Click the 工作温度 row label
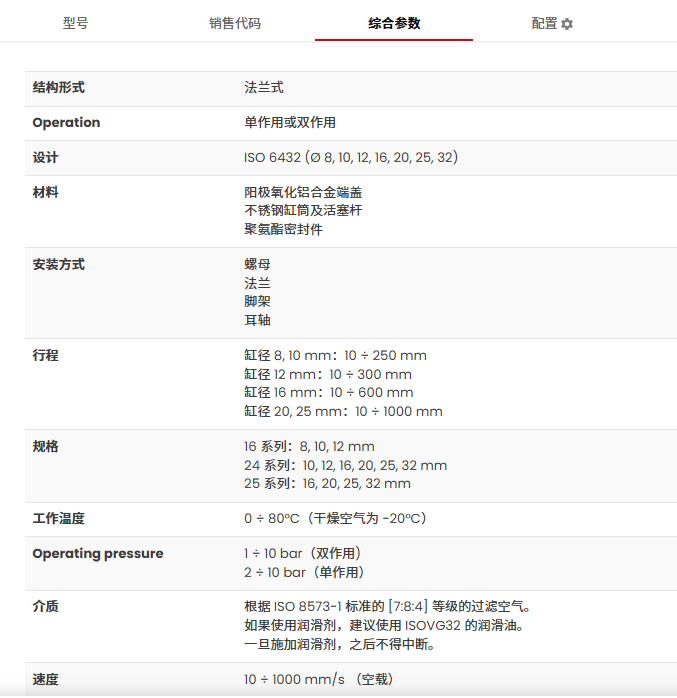Viewport: 677px width, 698px height. click(59, 519)
